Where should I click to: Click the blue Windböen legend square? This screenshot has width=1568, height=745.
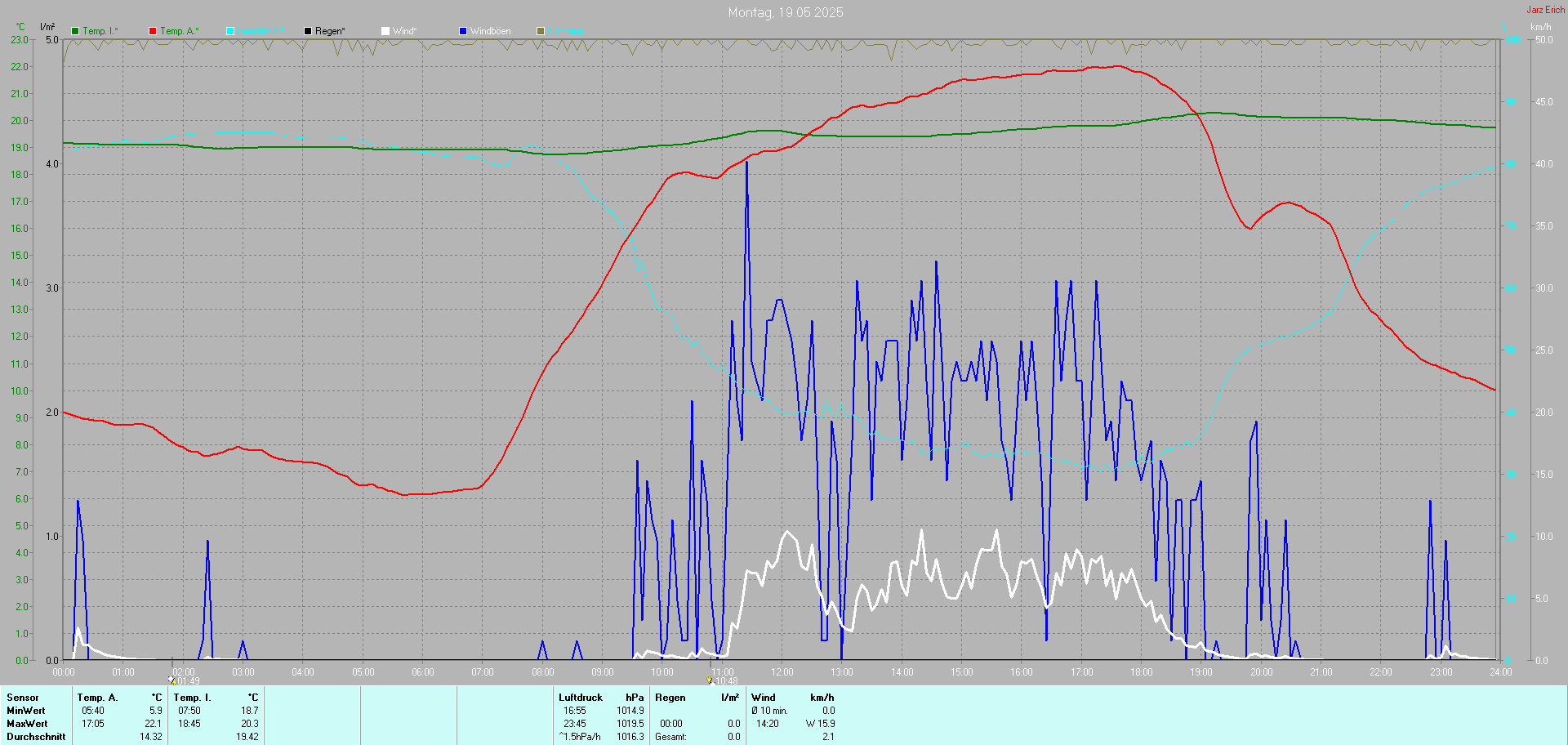coord(463,31)
